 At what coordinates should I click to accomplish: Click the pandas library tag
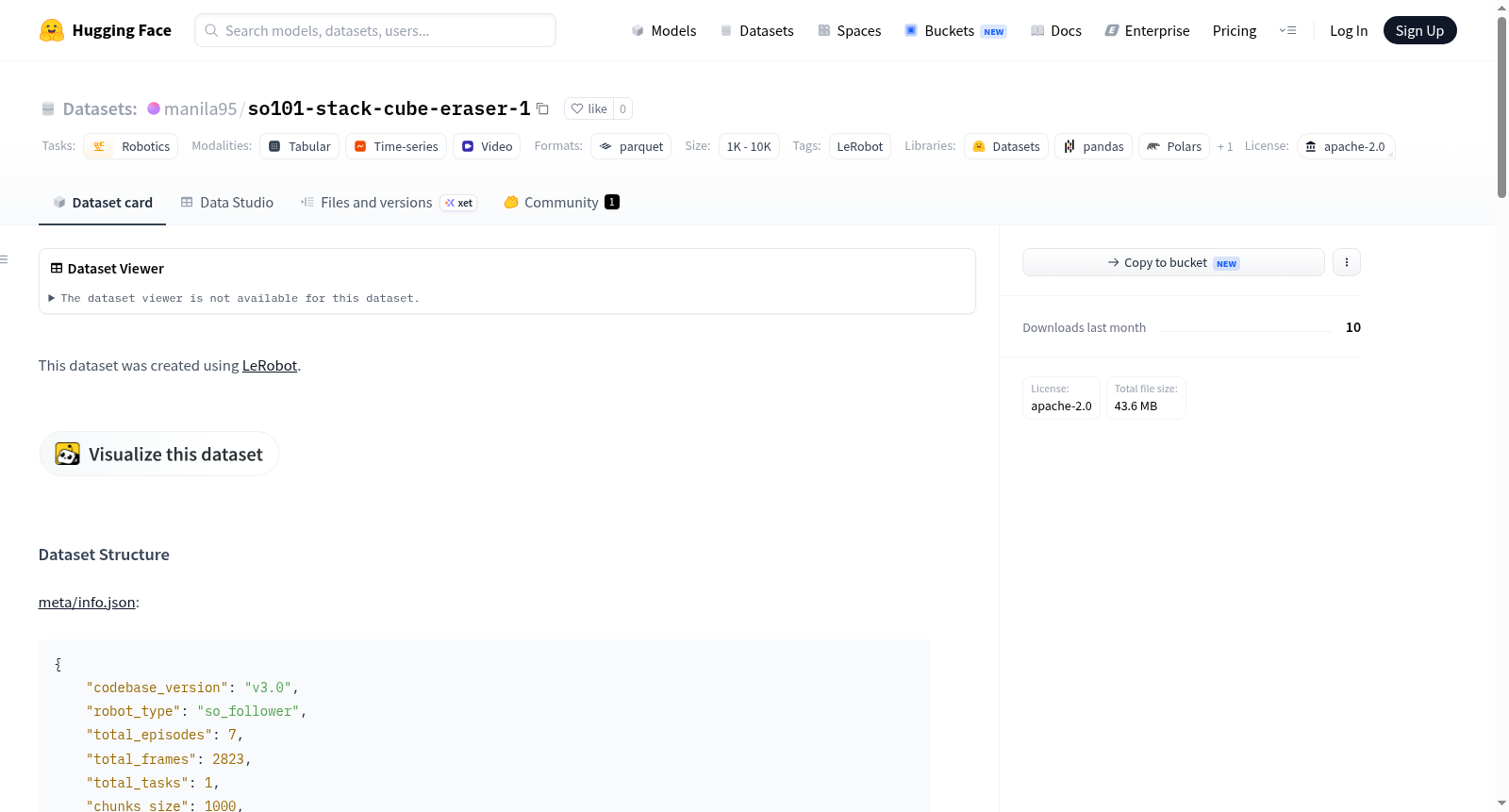point(1094,146)
